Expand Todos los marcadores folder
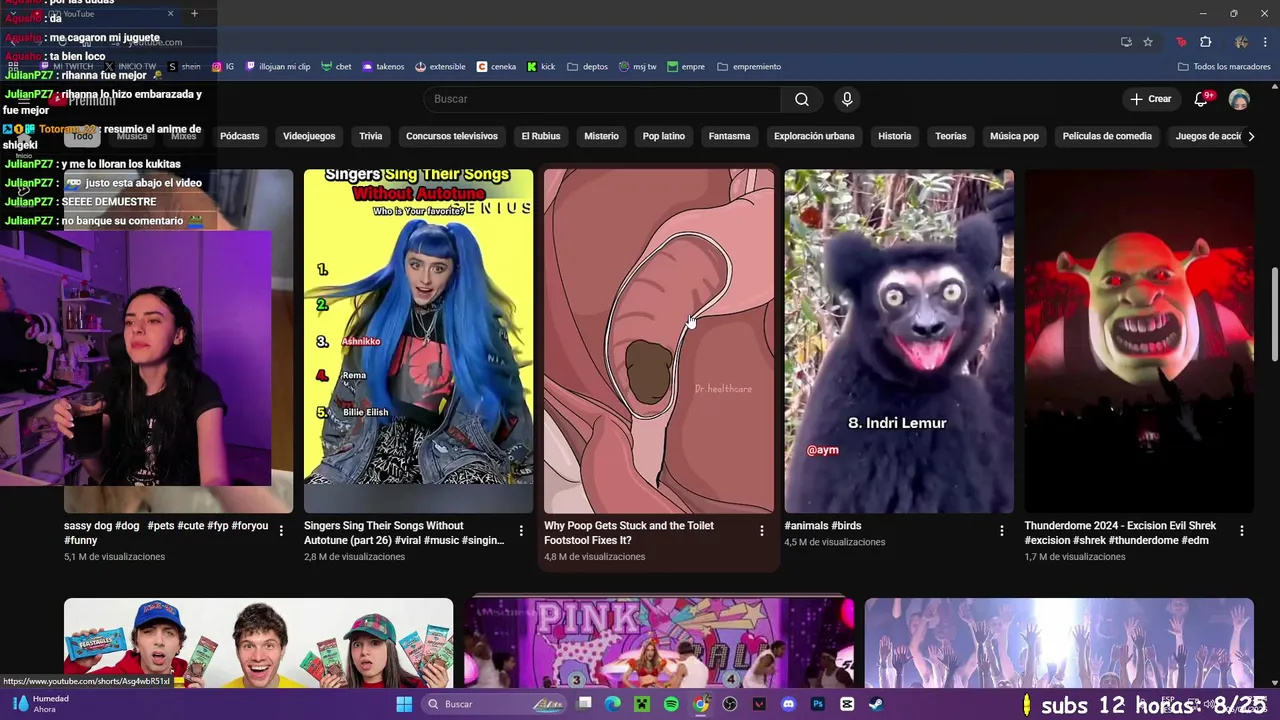The width and height of the screenshot is (1280, 720). tap(1224, 67)
